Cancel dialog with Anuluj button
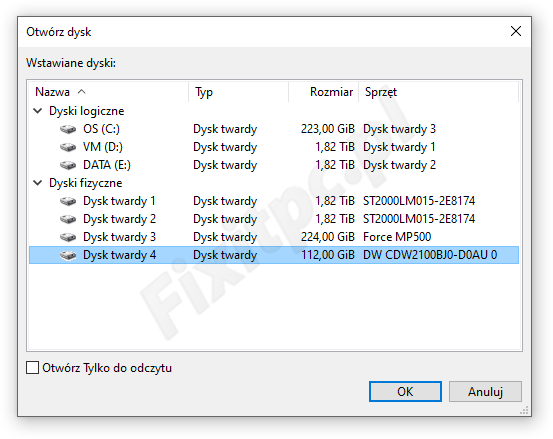Image resolution: width=553 pixels, height=439 pixels. pos(485,391)
